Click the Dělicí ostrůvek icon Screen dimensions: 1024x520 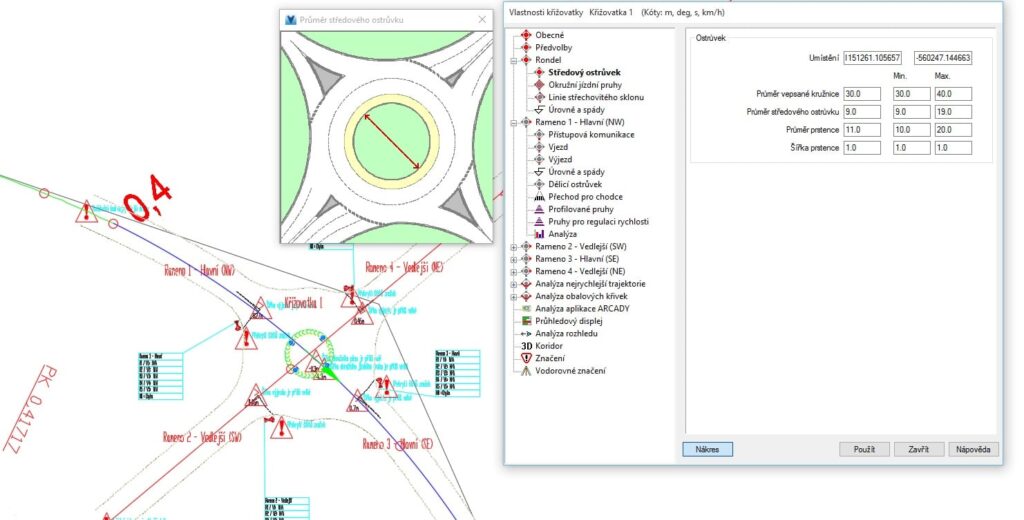point(539,184)
